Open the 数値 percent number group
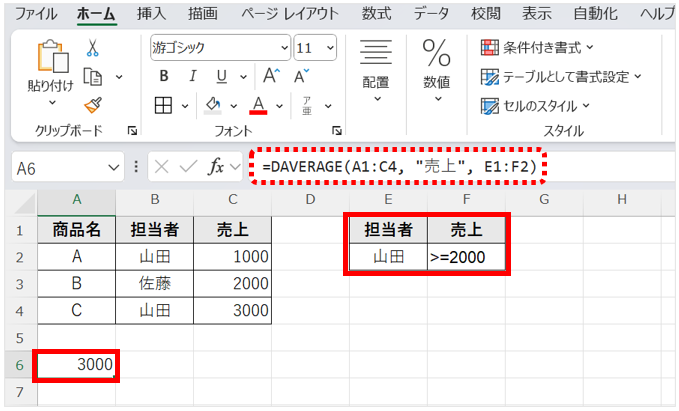This screenshot has height=411, width=679. [x=437, y=71]
